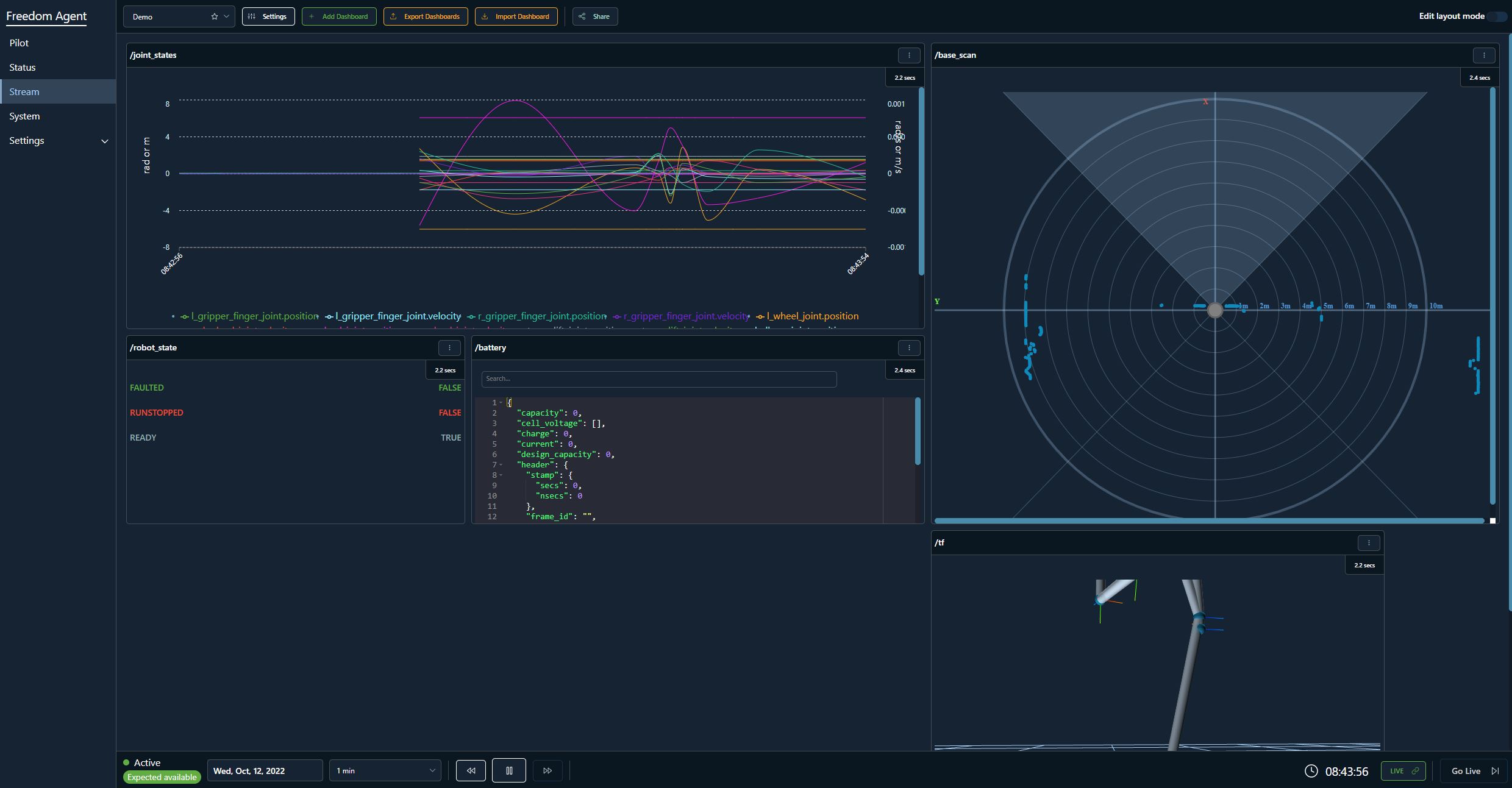The image size is (1512, 788).
Task: Open the /battery panel options menu
Action: [909, 348]
